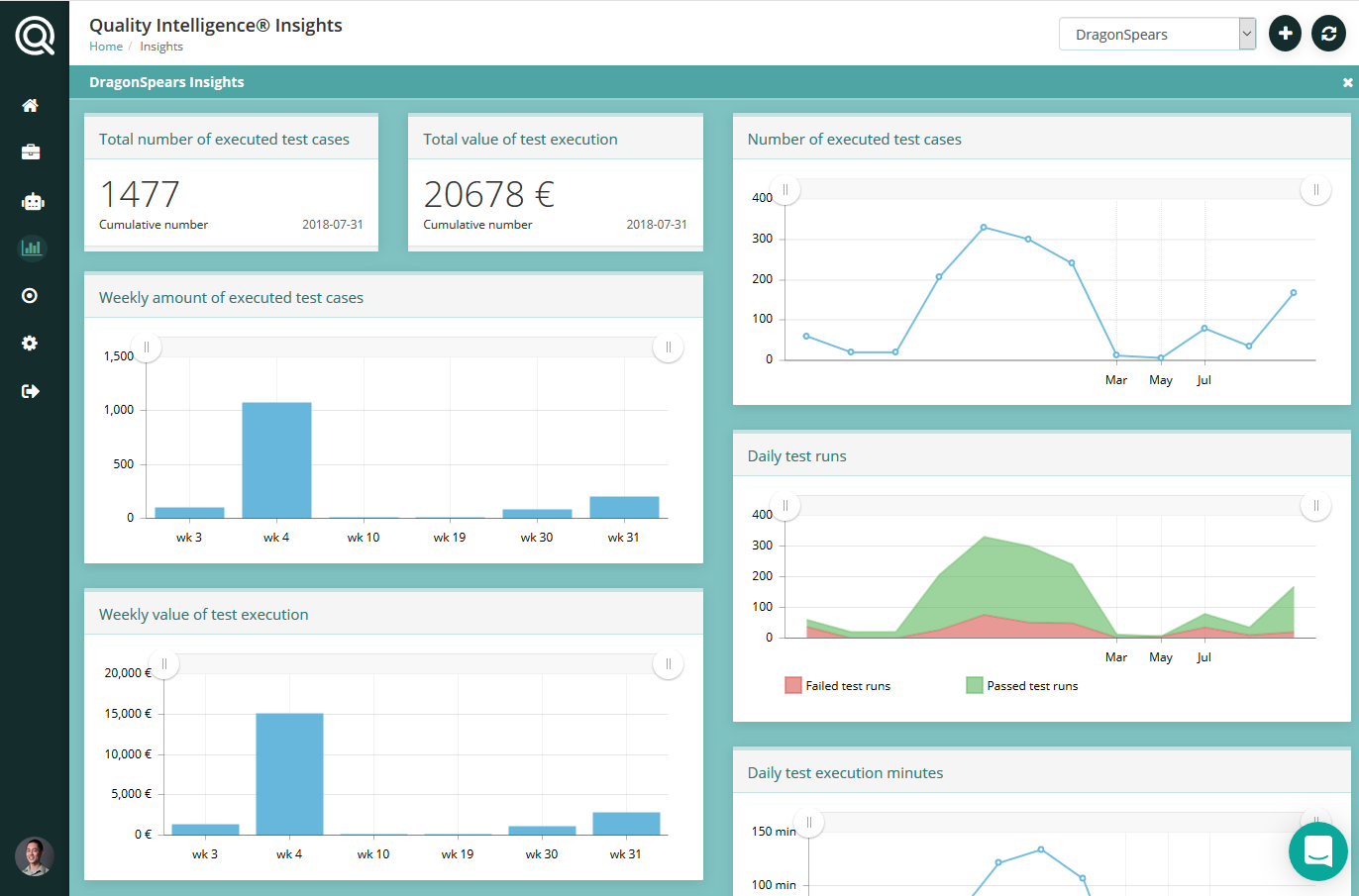Image resolution: width=1359 pixels, height=896 pixels.
Task: Open the user profile avatar
Action: pos(35,856)
